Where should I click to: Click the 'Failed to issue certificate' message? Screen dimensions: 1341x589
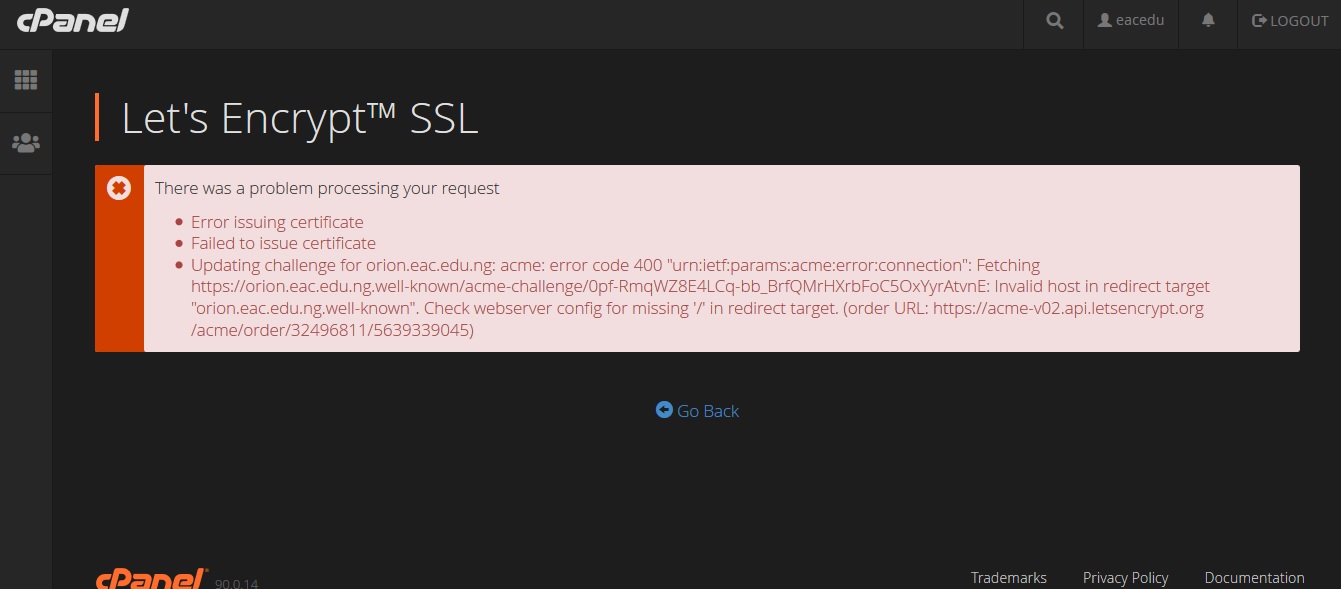tap(283, 243)
